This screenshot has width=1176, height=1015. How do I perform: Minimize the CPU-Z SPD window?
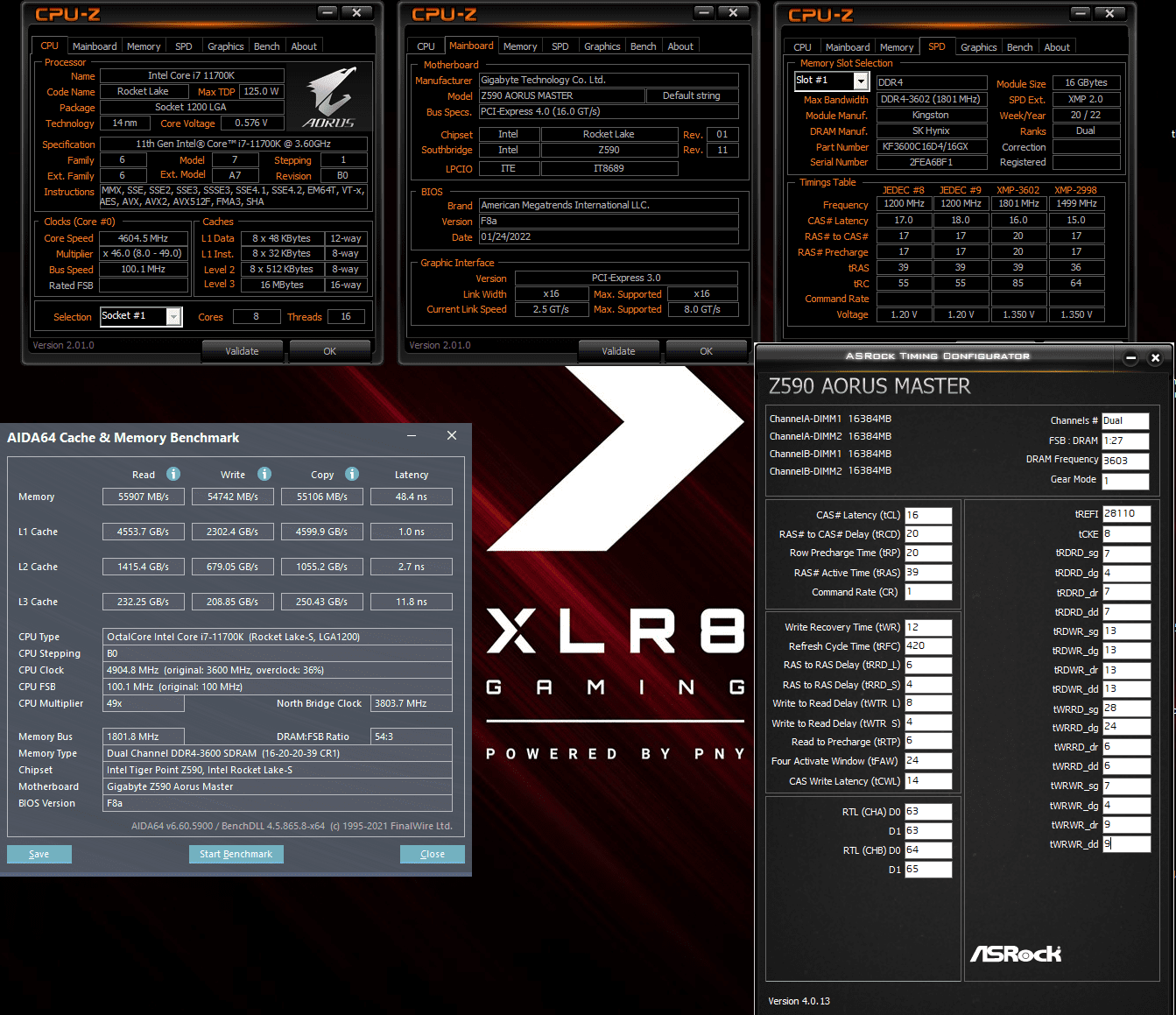pos(1081,13)
